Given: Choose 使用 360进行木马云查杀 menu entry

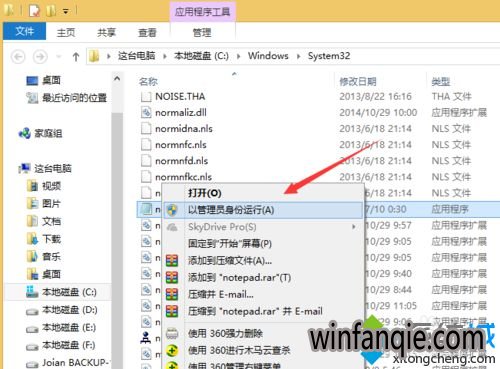Looking at the screenshot, I should [x=239, y=350].
